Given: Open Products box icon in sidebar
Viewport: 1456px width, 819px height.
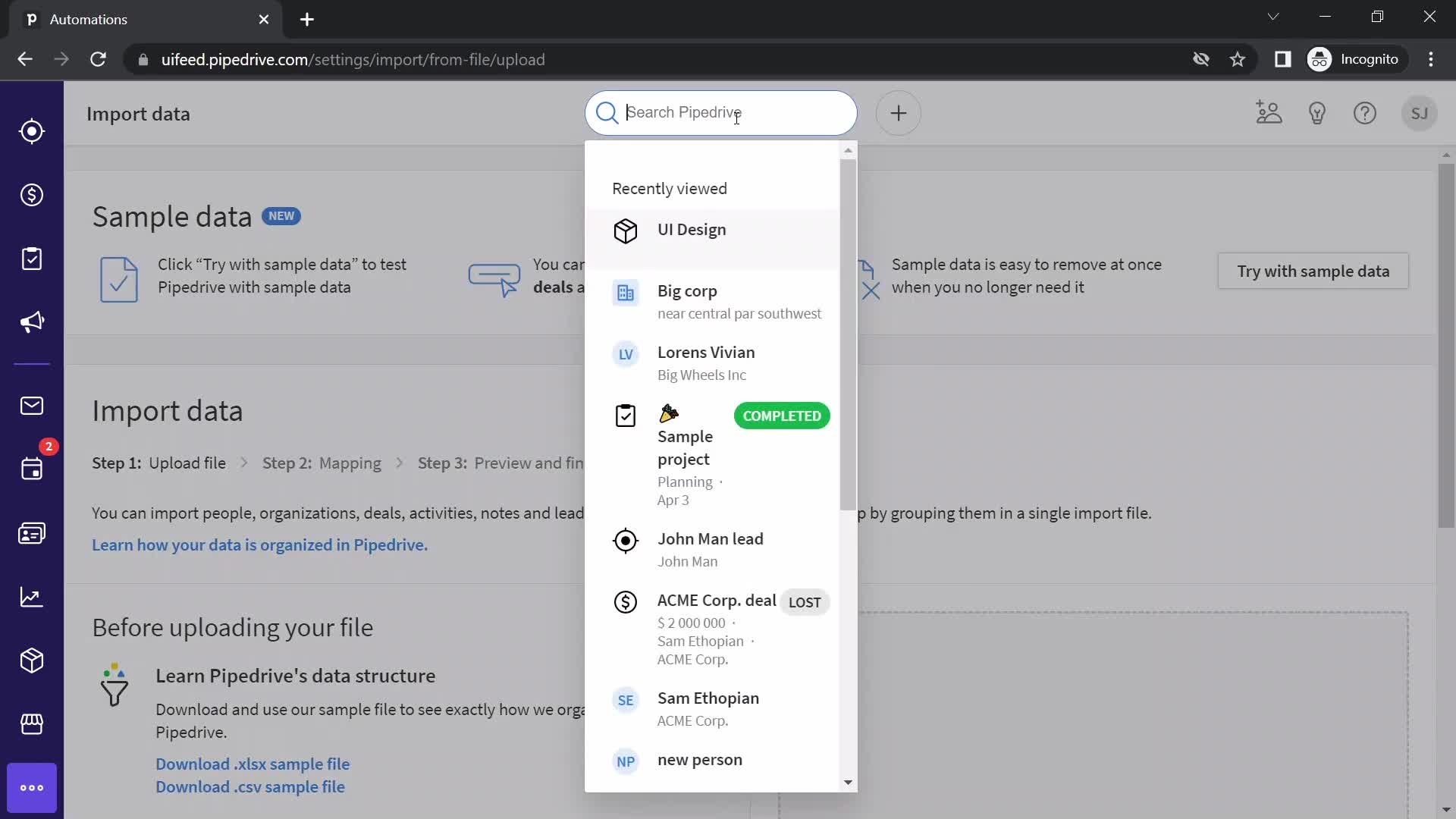Looking at the screenshot, I should click(x=32, y=661).
